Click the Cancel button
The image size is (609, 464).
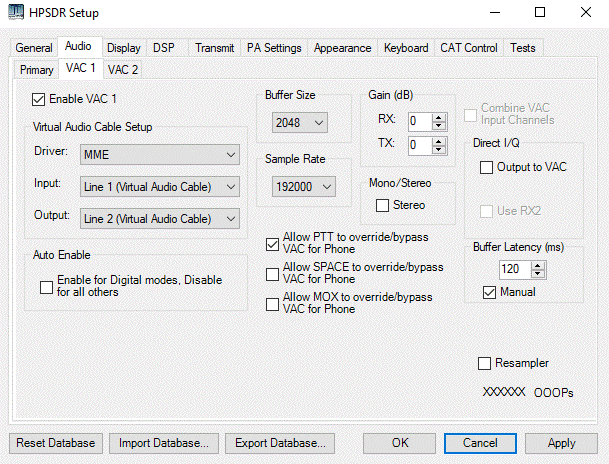pos(480,443)
